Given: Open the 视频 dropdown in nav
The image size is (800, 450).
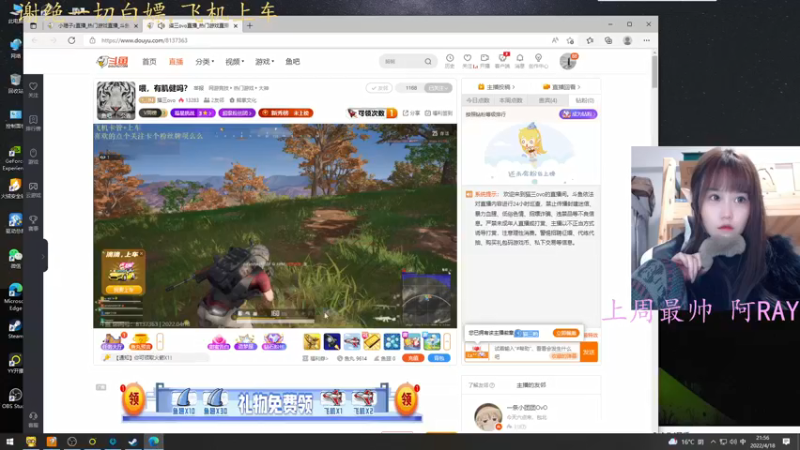Looking at the screenshot, I should [235, 62].
